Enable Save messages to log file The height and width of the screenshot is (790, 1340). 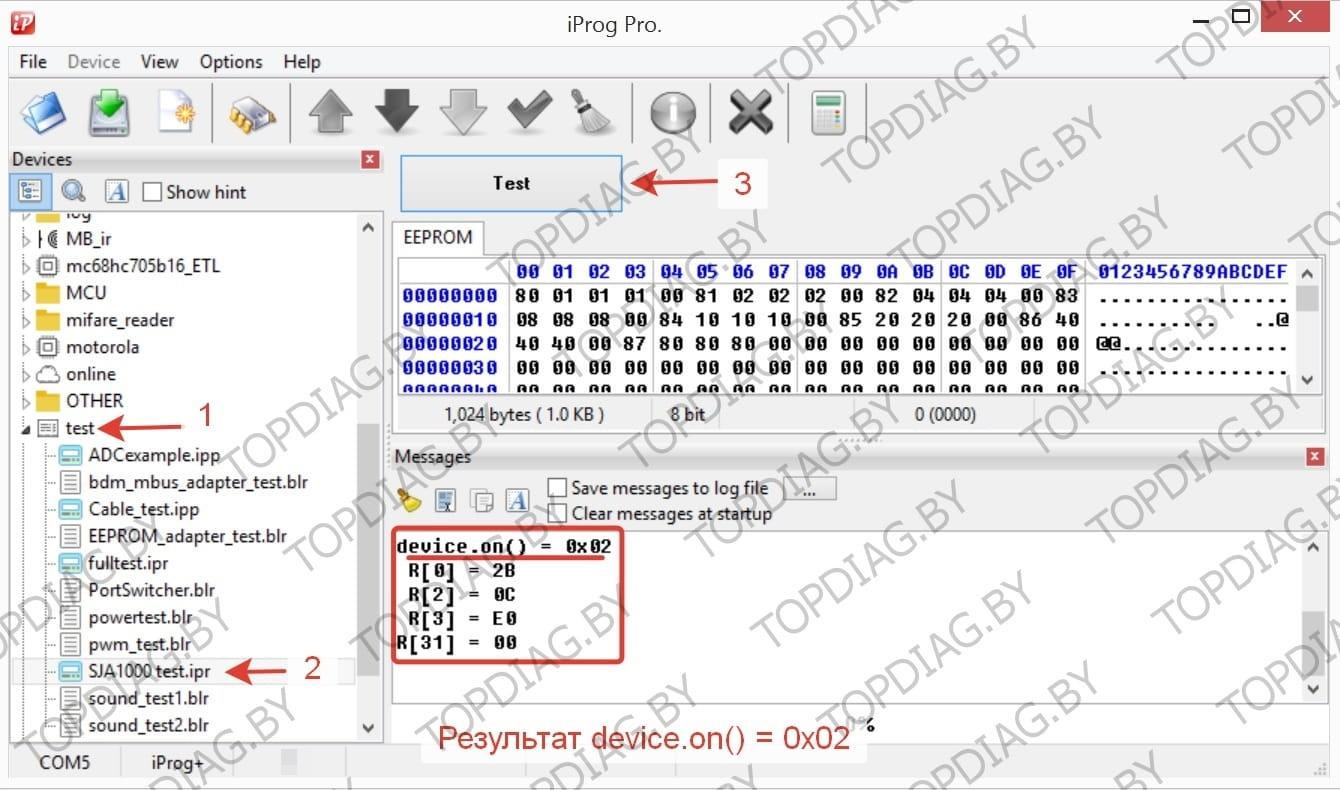point(557,488)
